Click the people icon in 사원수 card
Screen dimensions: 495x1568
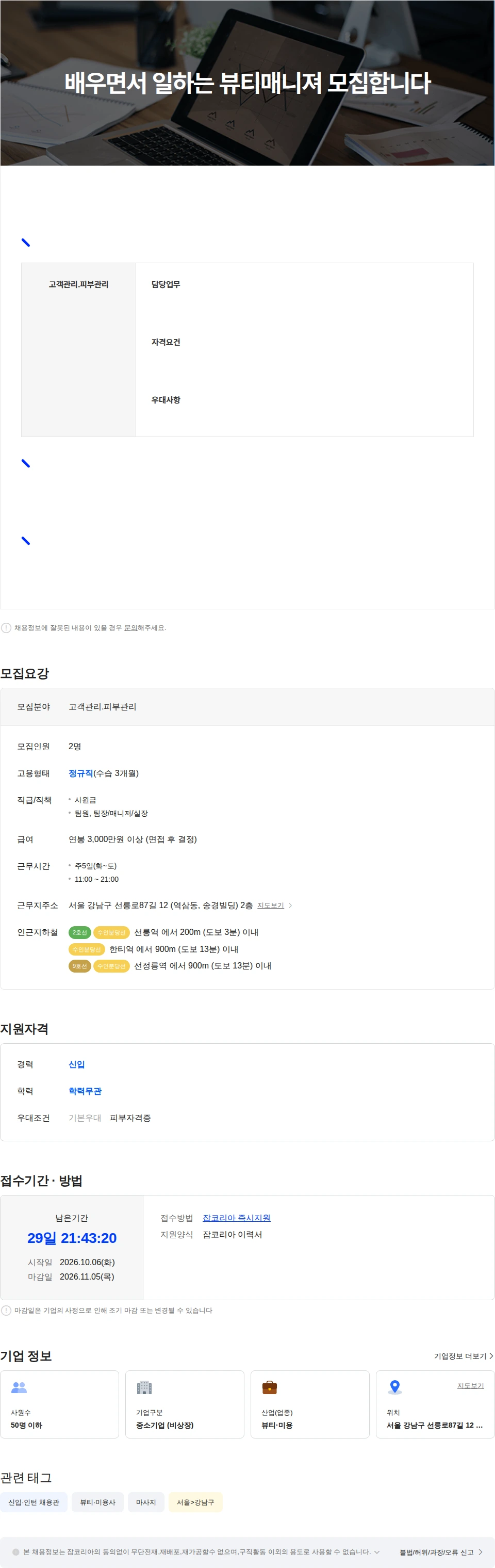[x=20, y=1387]
